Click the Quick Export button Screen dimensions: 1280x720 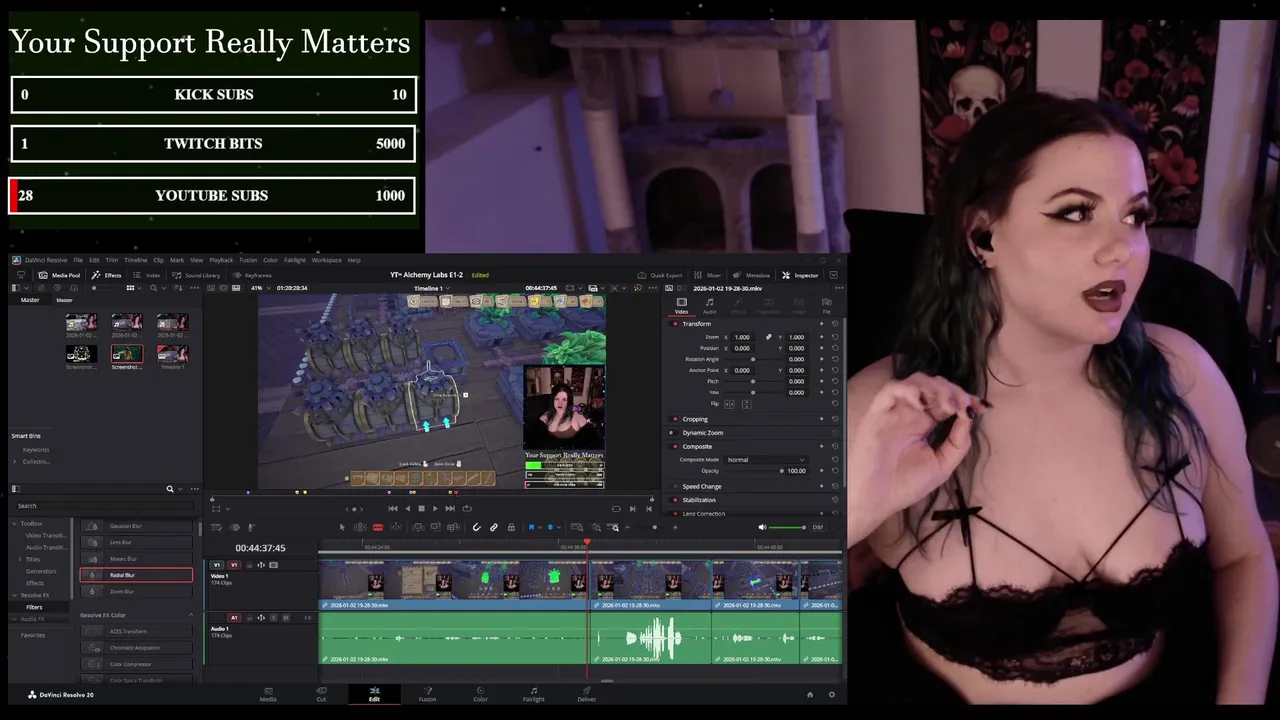661,275
